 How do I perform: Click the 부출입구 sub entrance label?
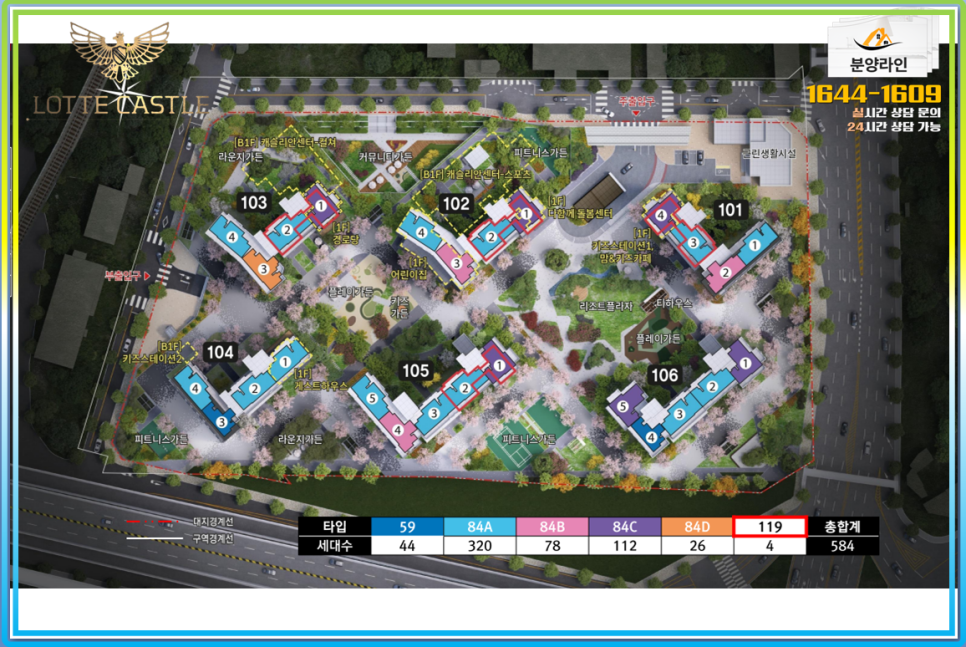tap(123, 275)
